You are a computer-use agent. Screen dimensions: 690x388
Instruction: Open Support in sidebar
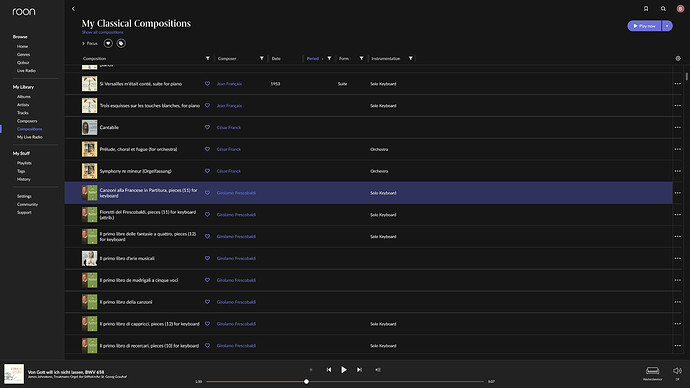[x=24, y=212]
